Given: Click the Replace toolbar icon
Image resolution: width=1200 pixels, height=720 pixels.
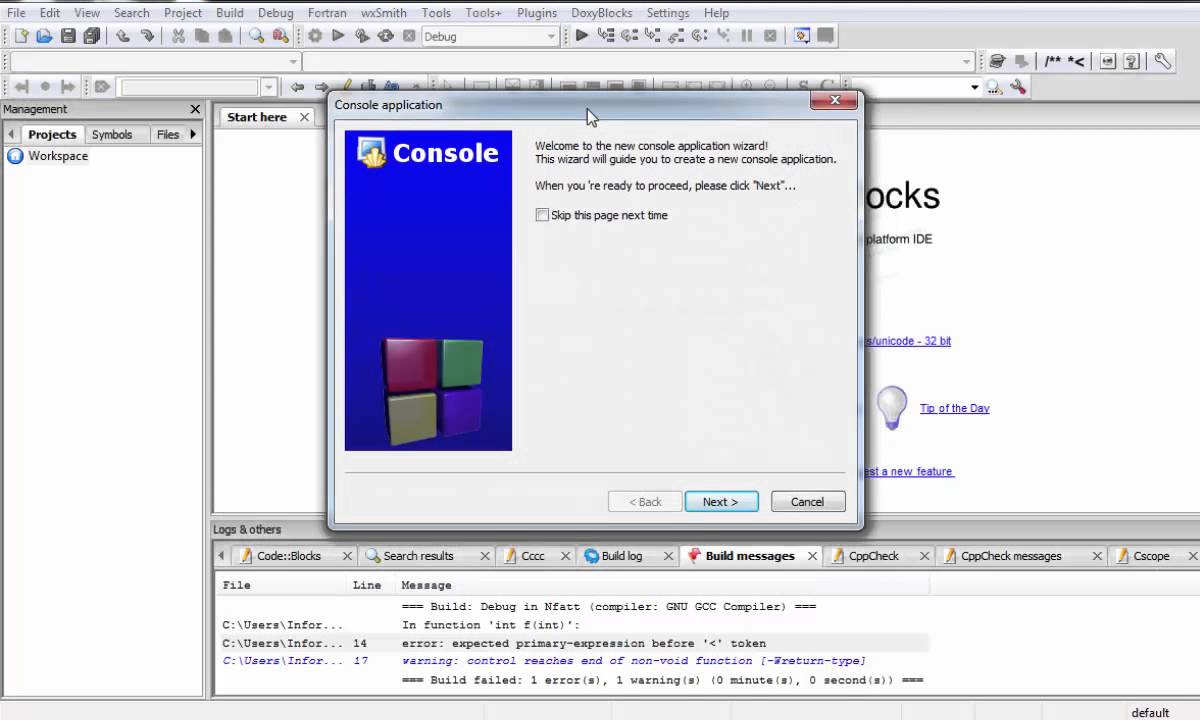Looking at the screenshot, I should 280,36.
